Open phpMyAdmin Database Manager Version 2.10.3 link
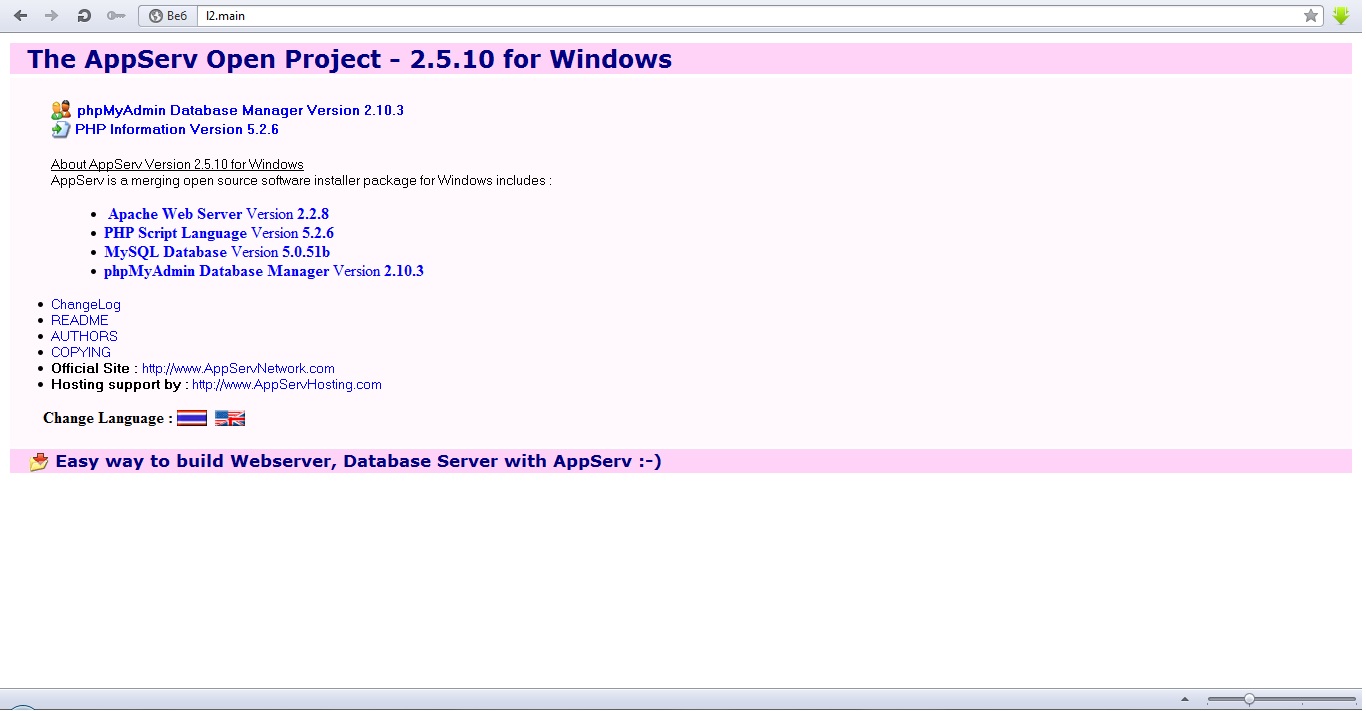 [x=240, y=110]
